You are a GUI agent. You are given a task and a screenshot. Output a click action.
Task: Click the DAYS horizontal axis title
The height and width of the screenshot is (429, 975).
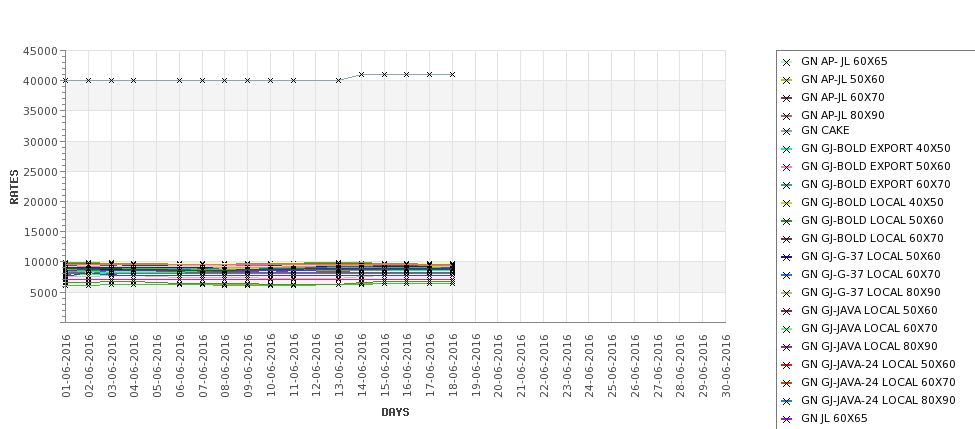[x=395, y=412]
